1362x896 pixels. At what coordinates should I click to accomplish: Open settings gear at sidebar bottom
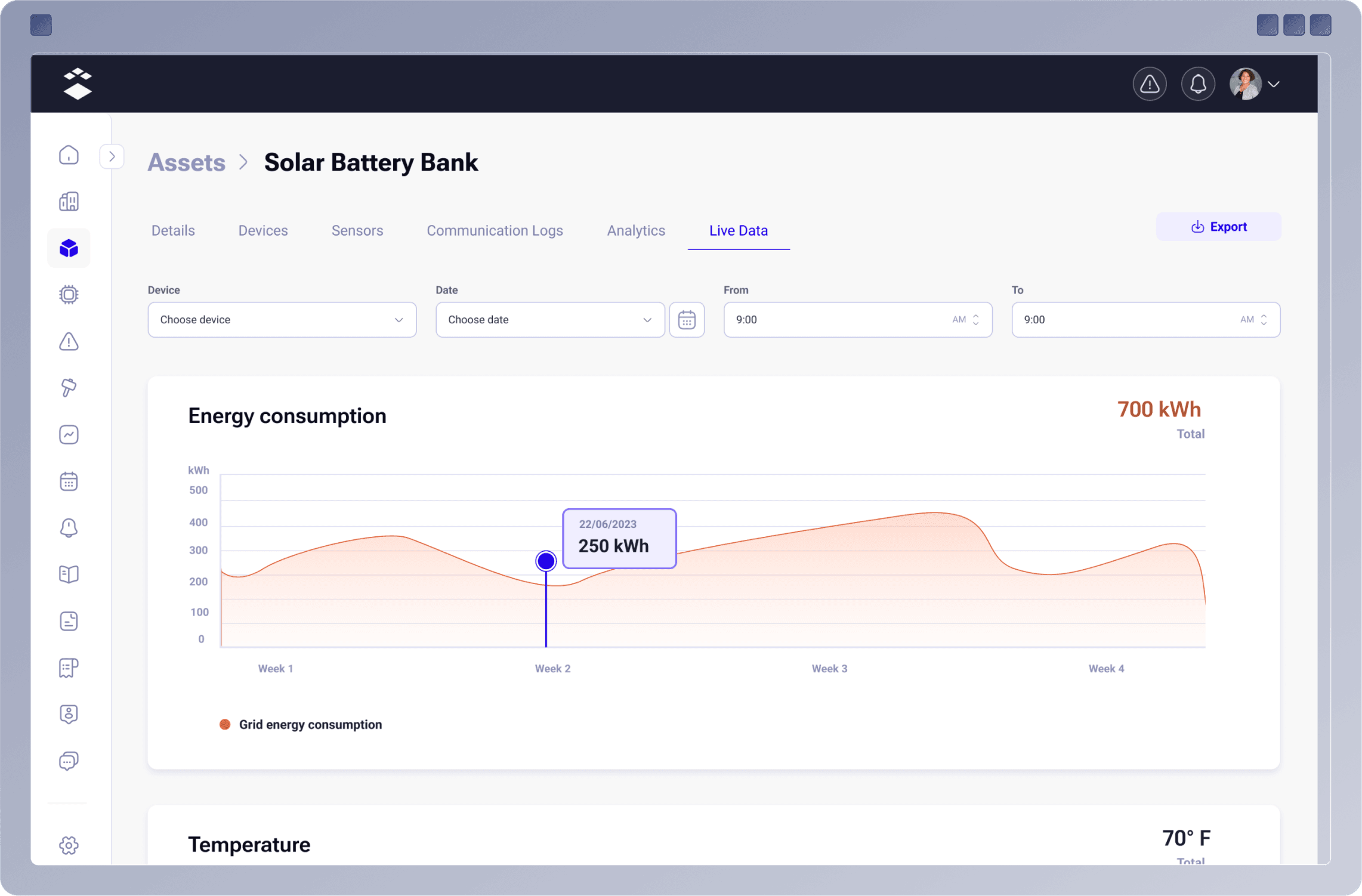point(69,845)
